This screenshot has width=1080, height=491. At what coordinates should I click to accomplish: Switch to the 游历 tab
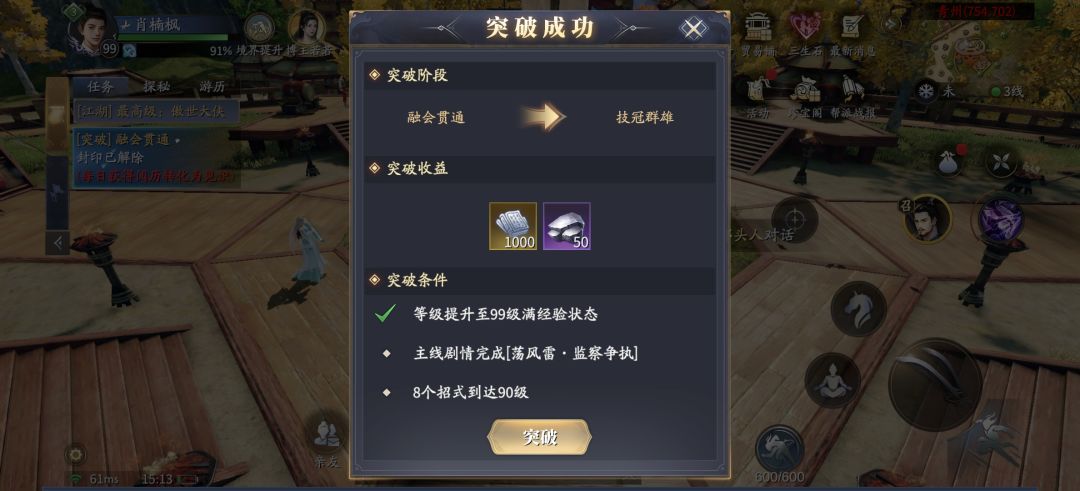[x=212, y=87]
